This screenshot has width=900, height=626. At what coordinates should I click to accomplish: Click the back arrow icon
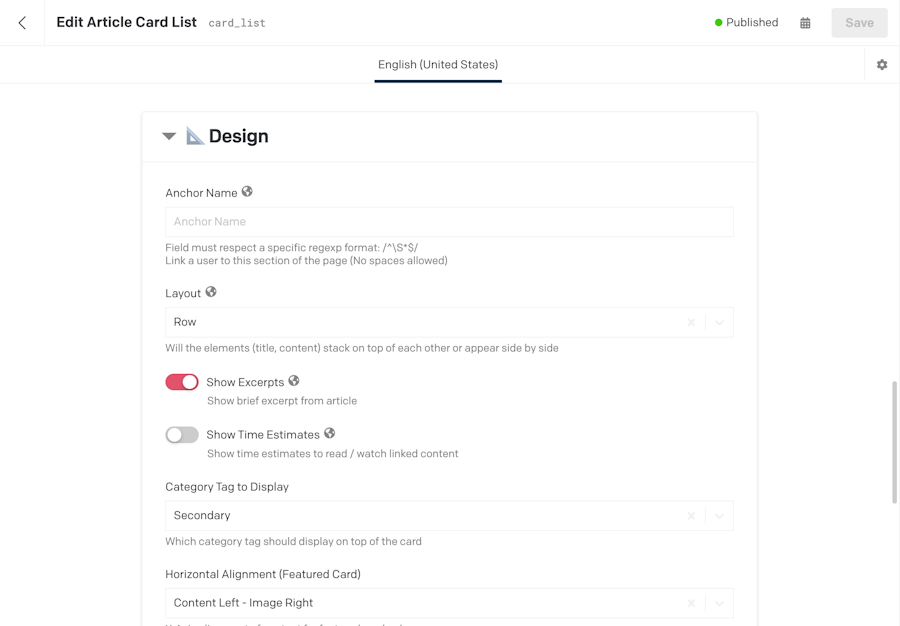click(22, 23)
